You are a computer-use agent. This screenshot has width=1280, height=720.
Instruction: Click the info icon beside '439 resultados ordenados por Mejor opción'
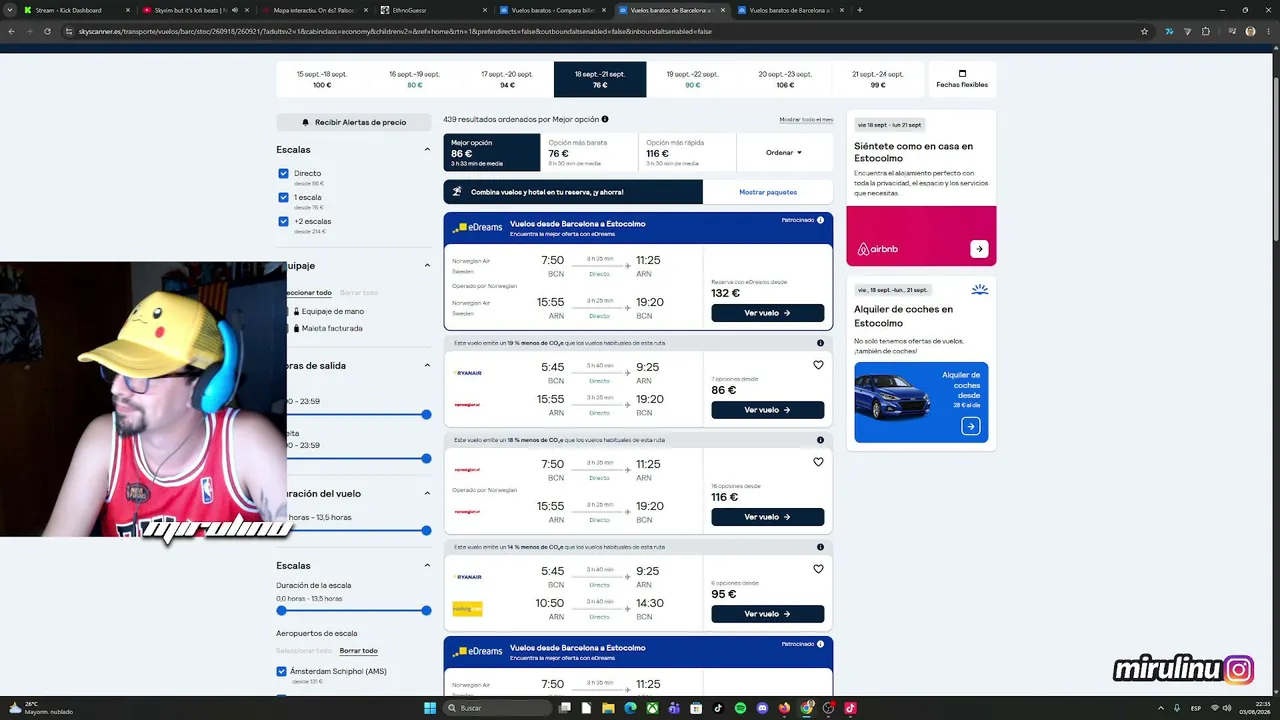click(605, 119)
